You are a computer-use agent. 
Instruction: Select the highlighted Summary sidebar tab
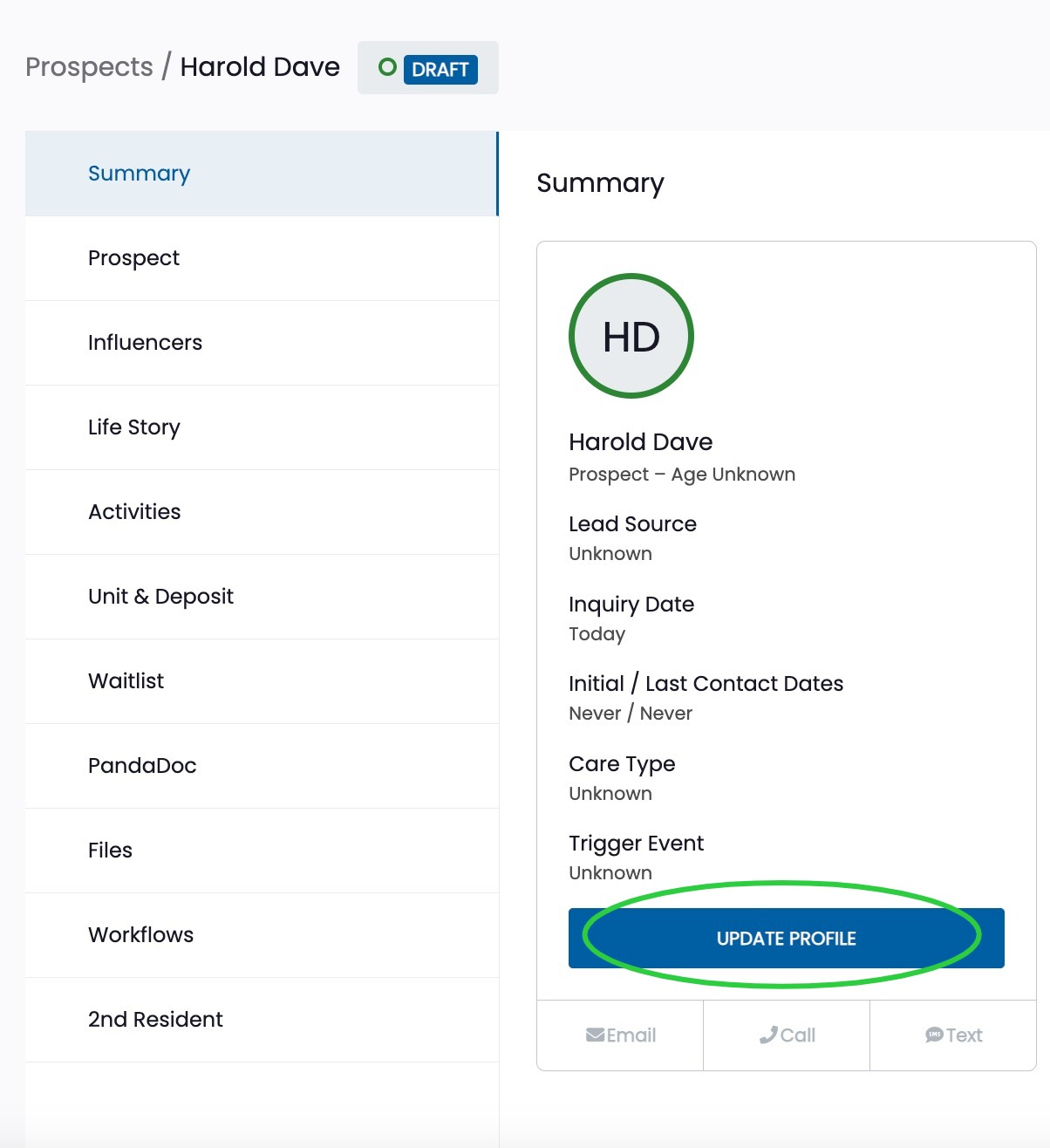pyautogui.click(x=262, y=174)
